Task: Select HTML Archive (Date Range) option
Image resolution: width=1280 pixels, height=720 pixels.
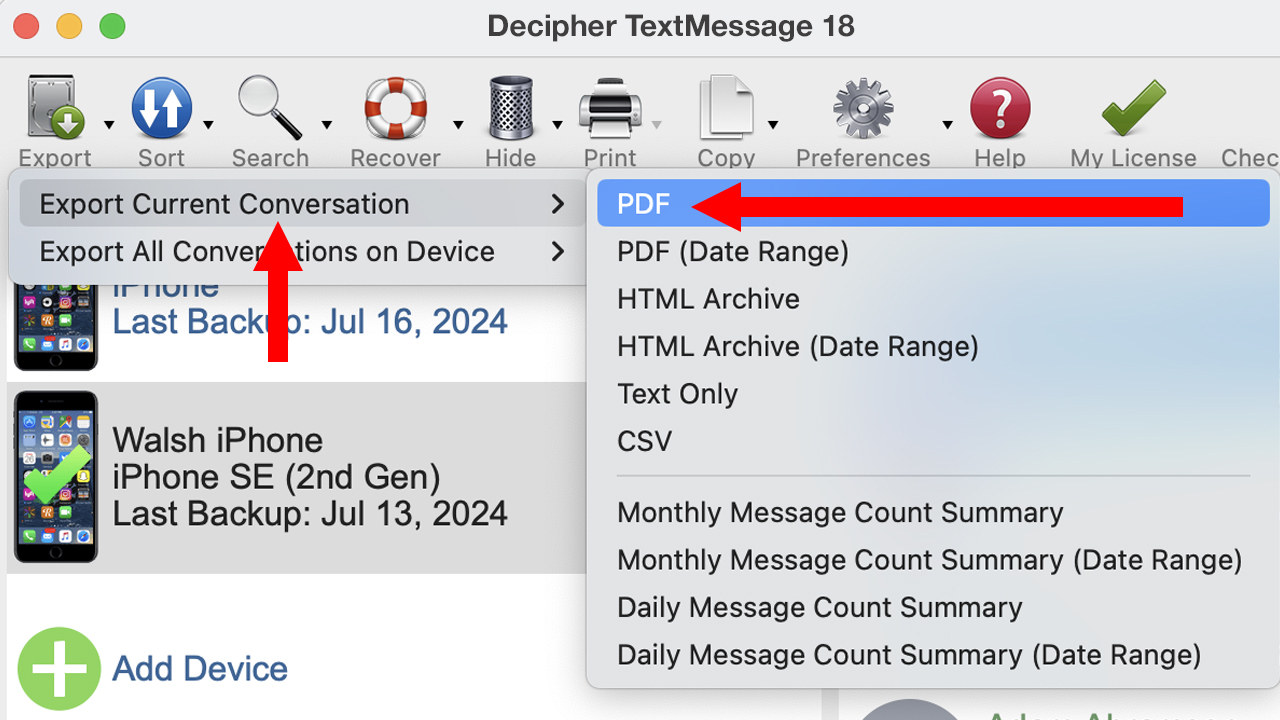Action: click(x=797, y=347)
